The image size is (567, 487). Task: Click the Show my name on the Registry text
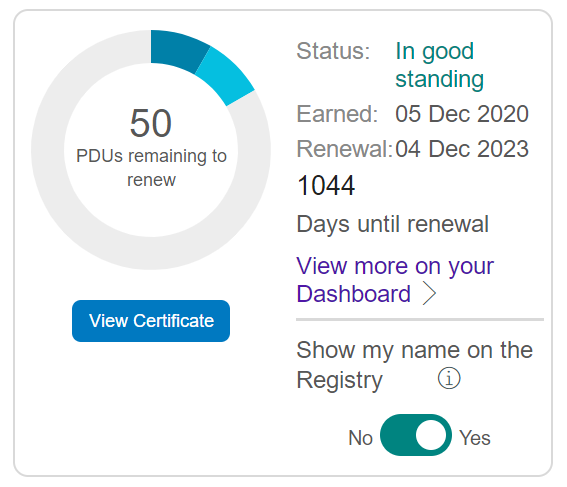click(414, 365)
